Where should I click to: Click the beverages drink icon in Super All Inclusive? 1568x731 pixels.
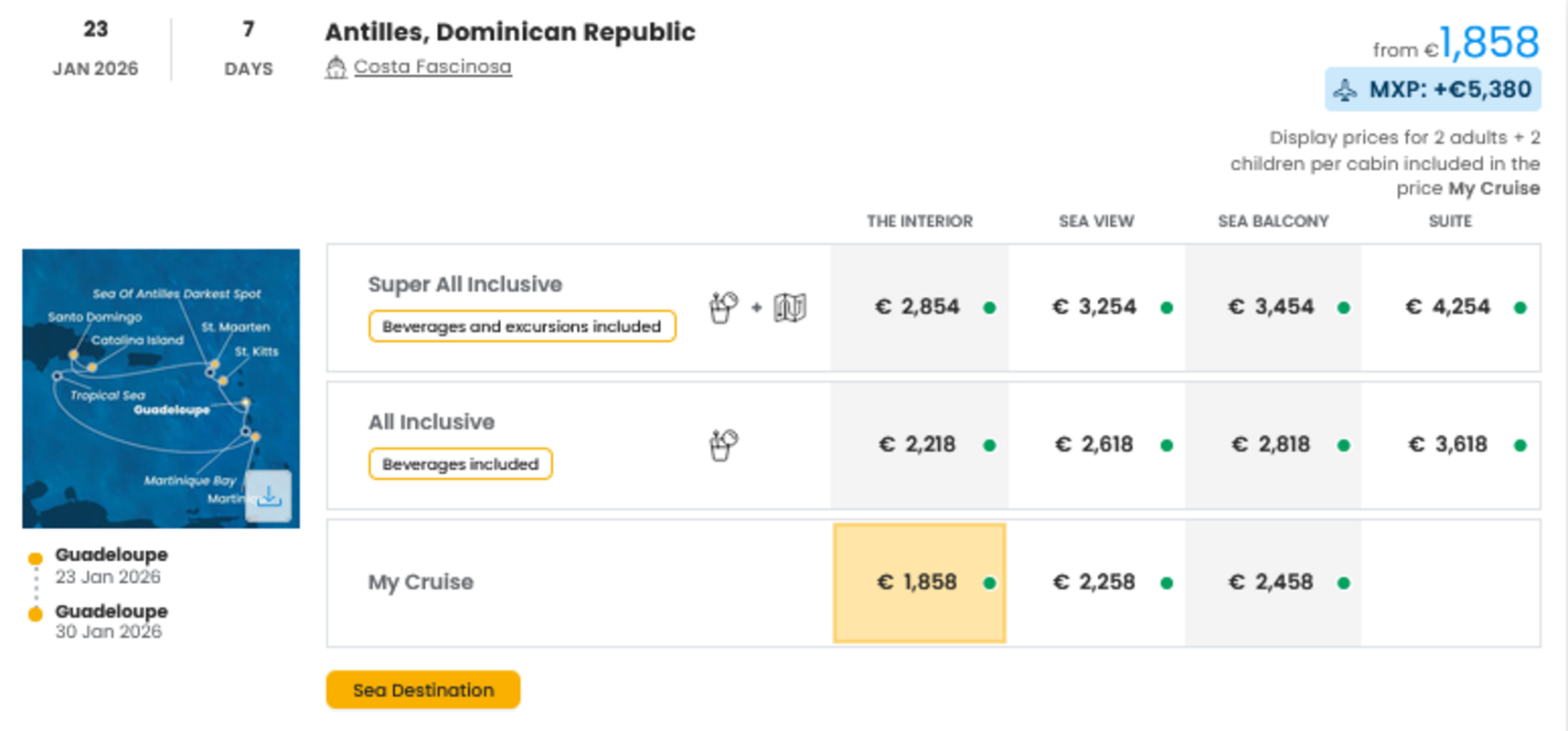(x=723, y=307)
